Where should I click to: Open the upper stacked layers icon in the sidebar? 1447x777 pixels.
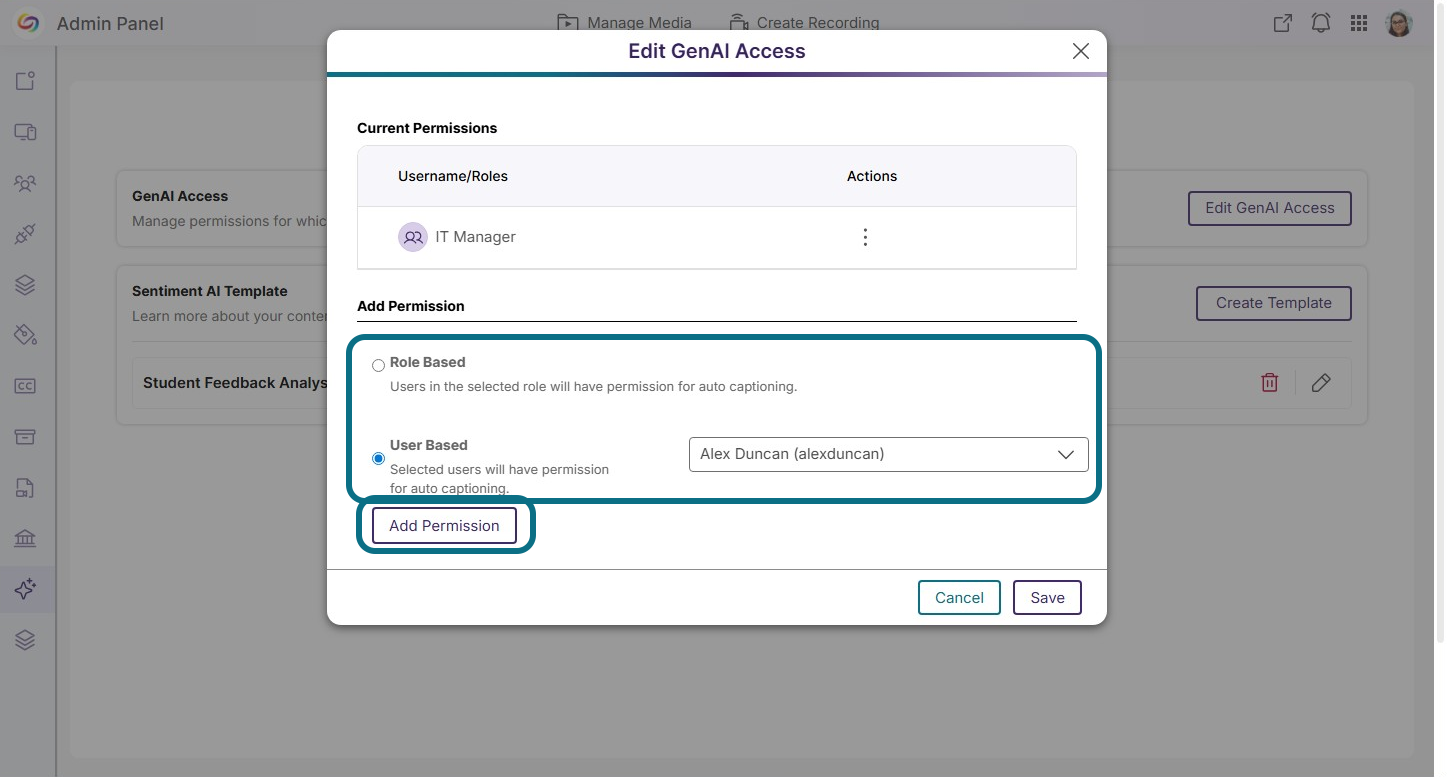[26, 285]
